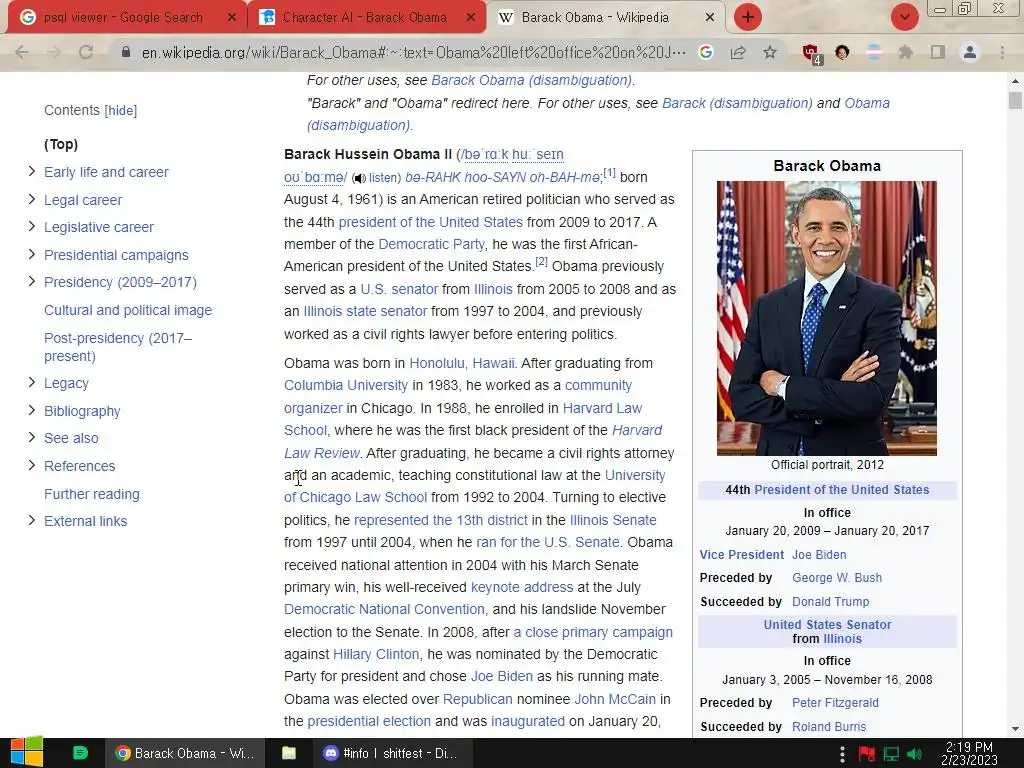Expand External links chevron
1024x768 pixels.
pos(31,520)
